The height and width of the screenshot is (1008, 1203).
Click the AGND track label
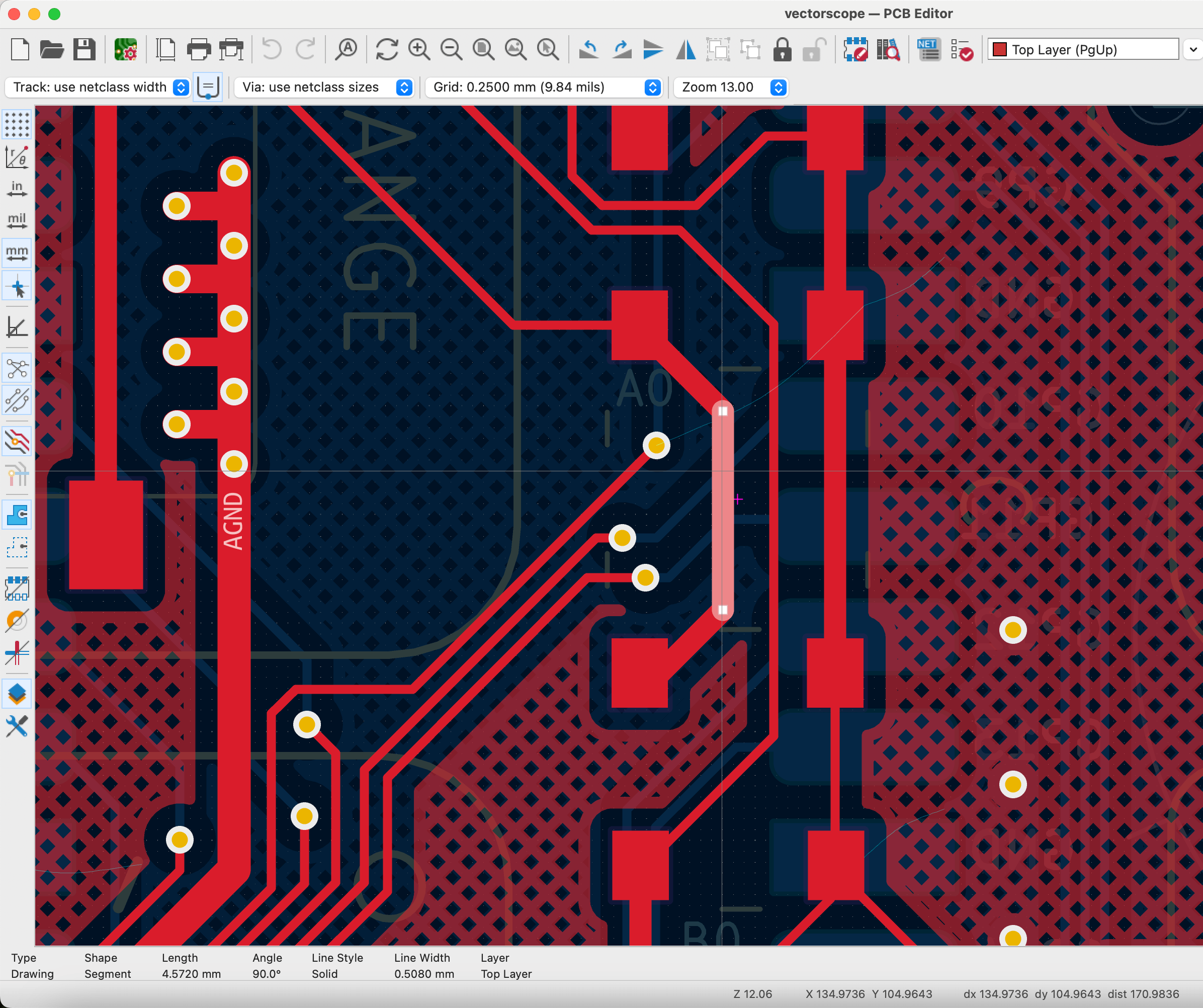click(233, 522)
